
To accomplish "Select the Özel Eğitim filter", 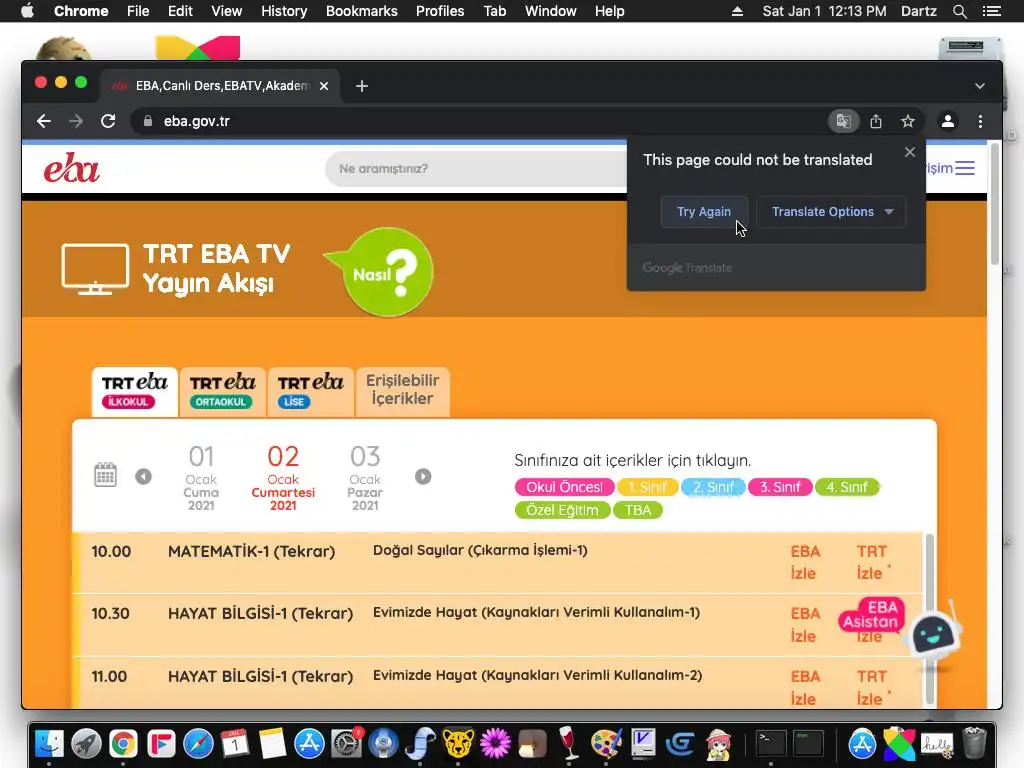I will 562,510.
